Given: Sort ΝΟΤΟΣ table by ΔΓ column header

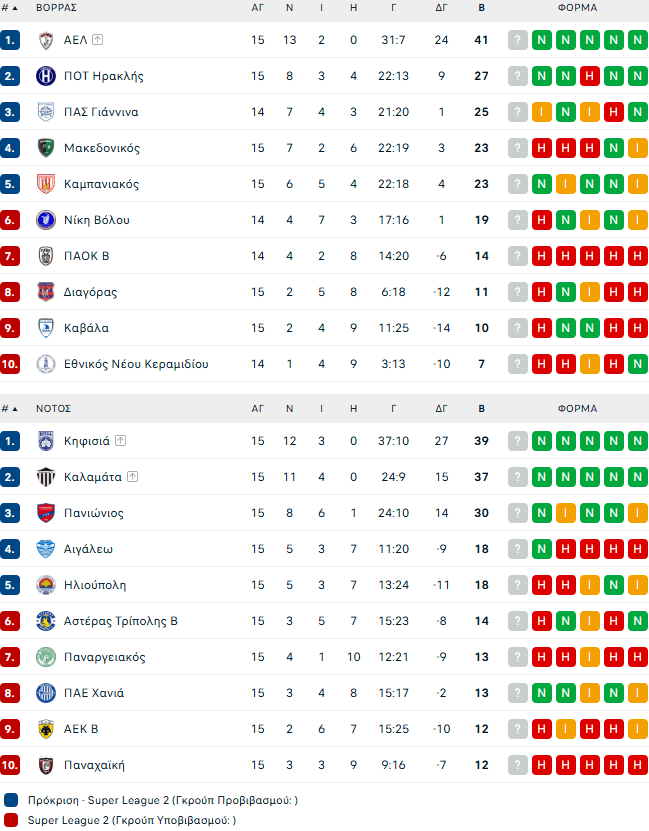Looking at the screenshot, I should tap(441, 409).
